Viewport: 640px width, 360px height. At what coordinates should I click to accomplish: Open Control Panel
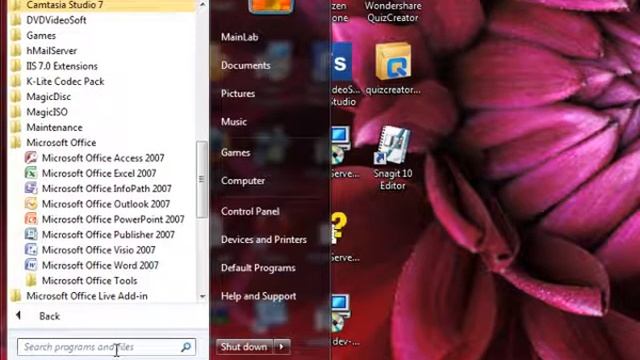pos(250,211)
